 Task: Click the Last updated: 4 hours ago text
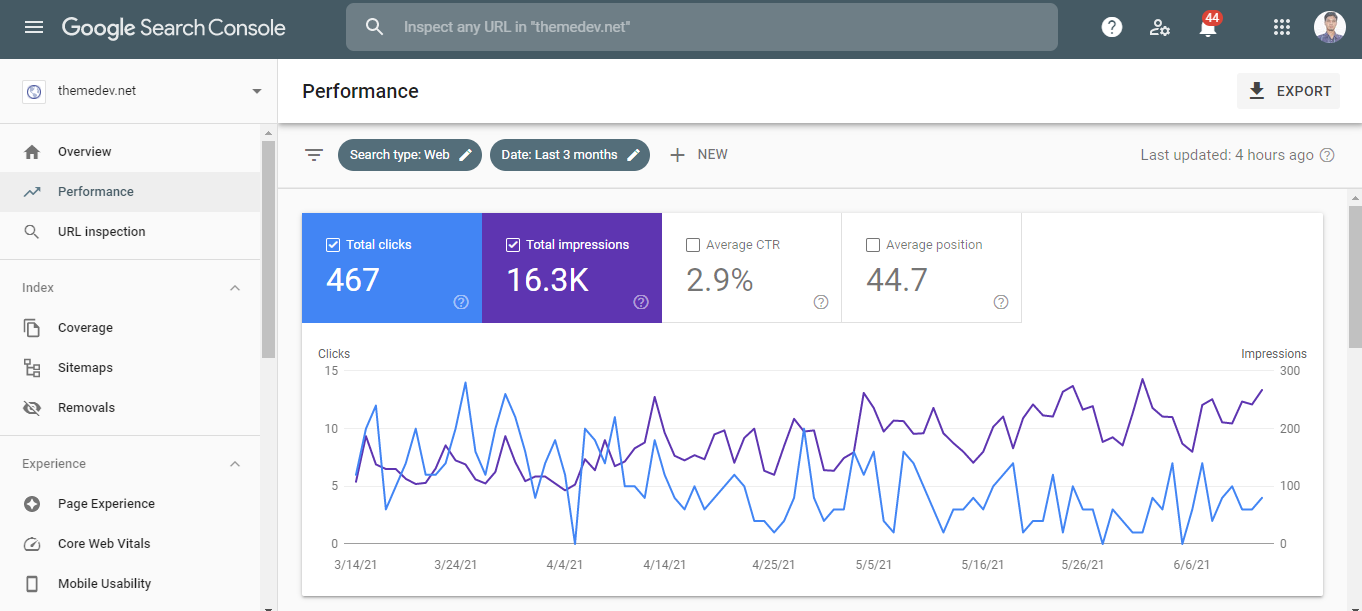[x=1227, y=155]
